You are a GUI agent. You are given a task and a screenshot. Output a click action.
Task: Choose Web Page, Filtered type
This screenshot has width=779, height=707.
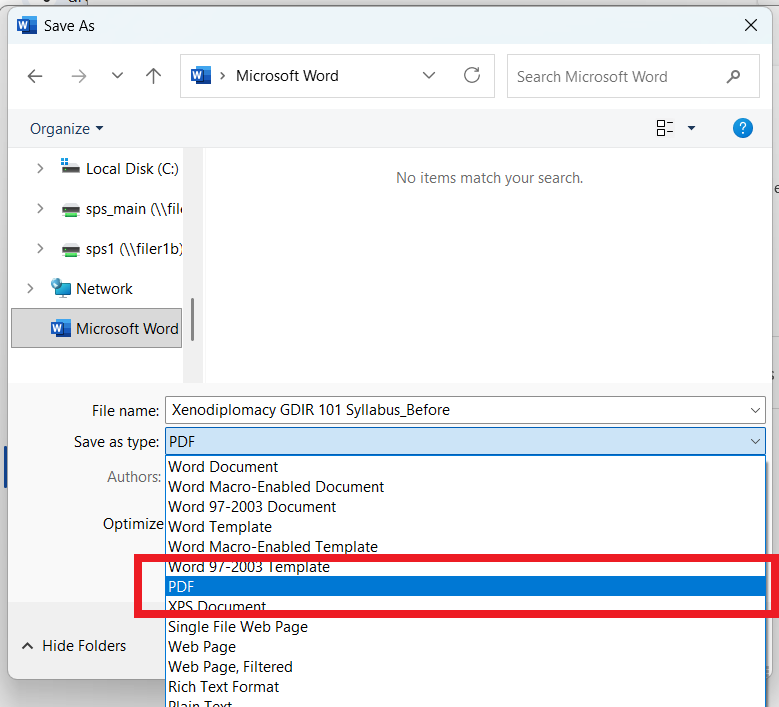pyautogui.click(x=465, y=667)
